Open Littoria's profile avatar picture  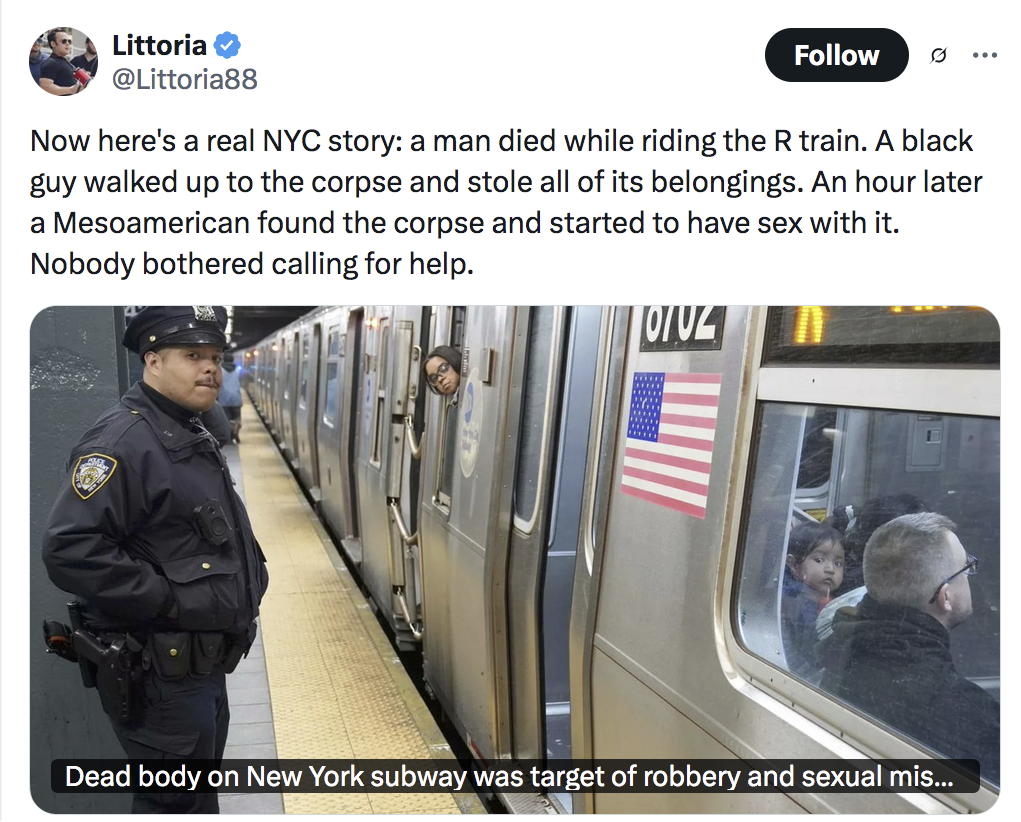(63, 61)
